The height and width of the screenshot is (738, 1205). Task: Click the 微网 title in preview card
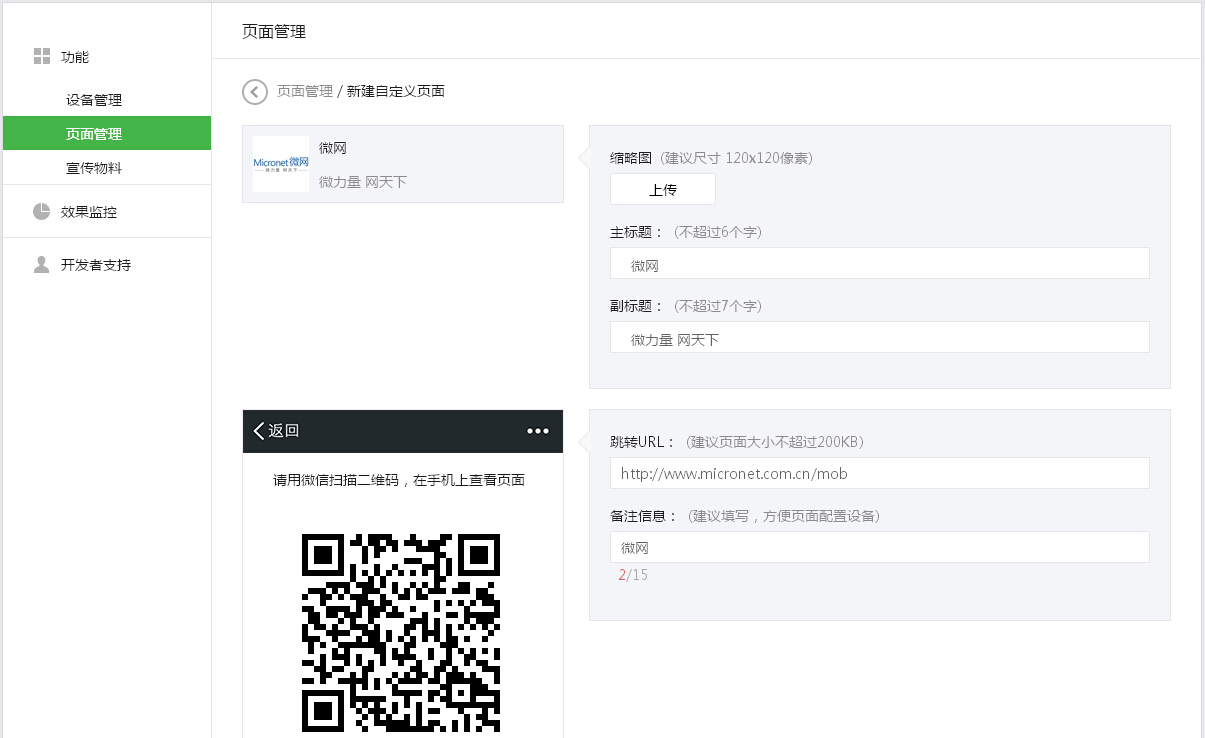(333, 148)
